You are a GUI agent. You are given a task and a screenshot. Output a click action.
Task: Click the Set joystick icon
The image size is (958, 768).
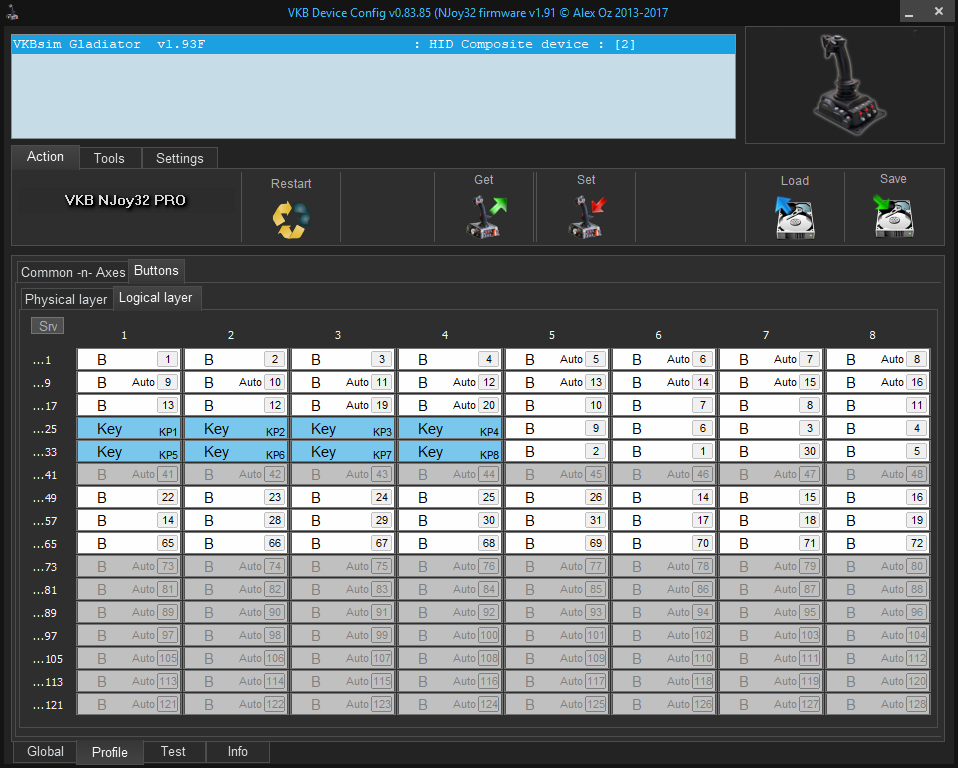(586, 216)
